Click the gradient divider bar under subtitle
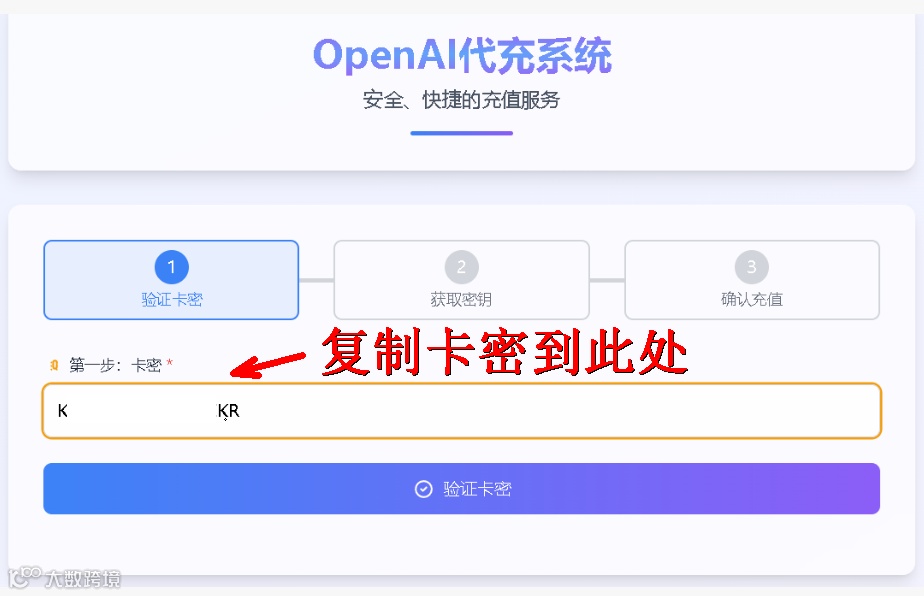 pos(461,133)
